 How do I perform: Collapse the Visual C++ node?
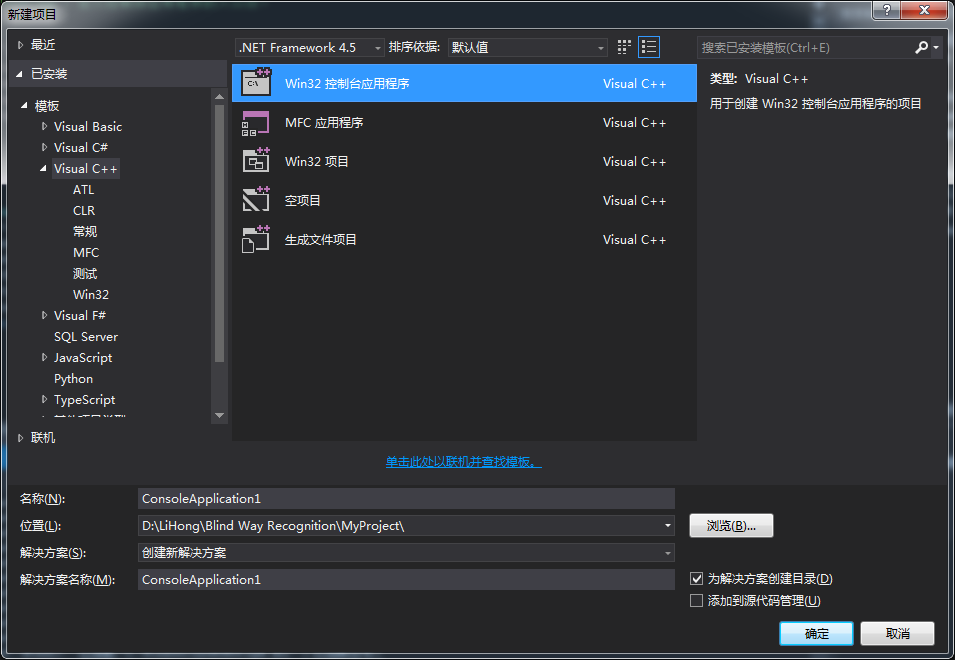43,169
